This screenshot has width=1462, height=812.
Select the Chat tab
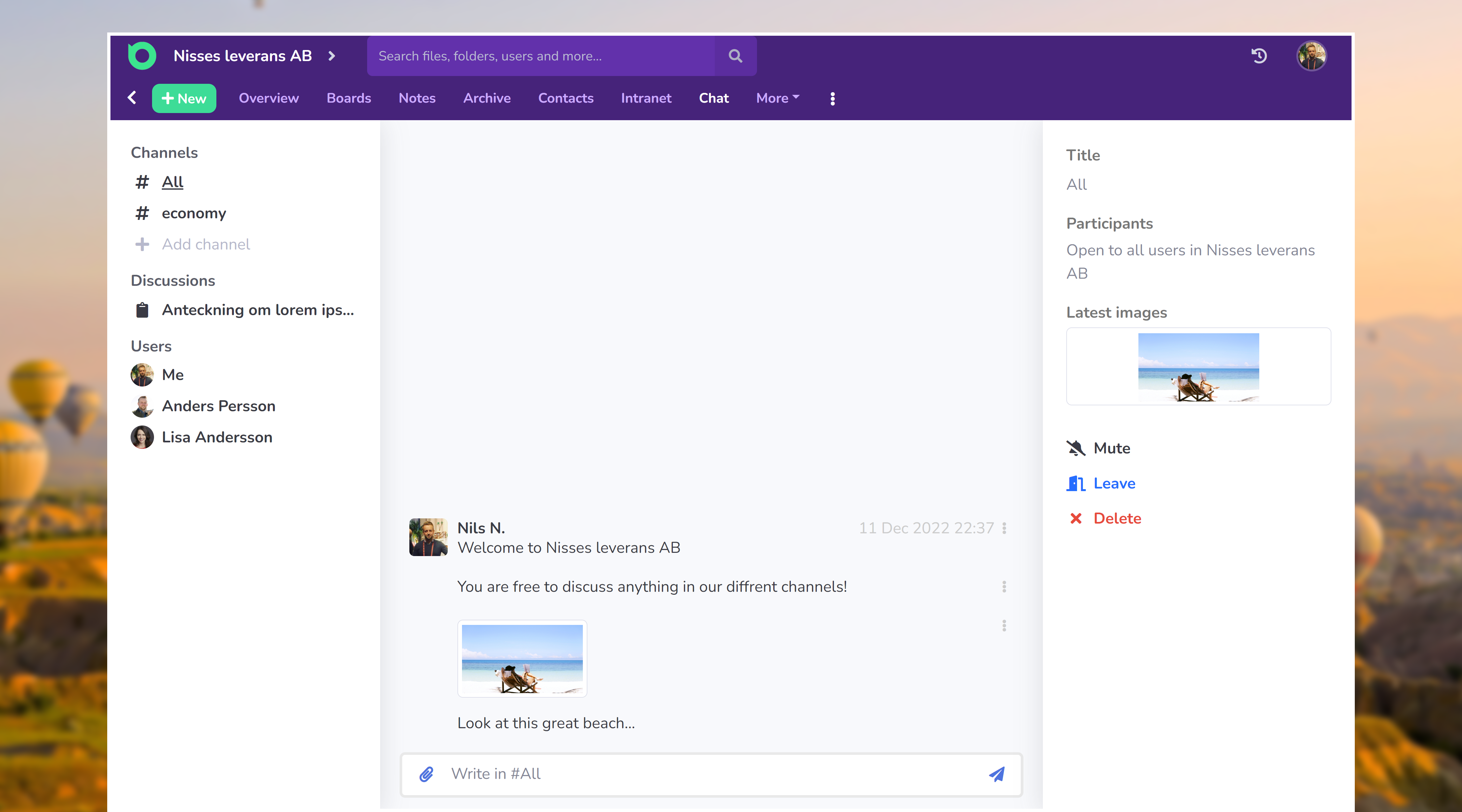[713, 98]
